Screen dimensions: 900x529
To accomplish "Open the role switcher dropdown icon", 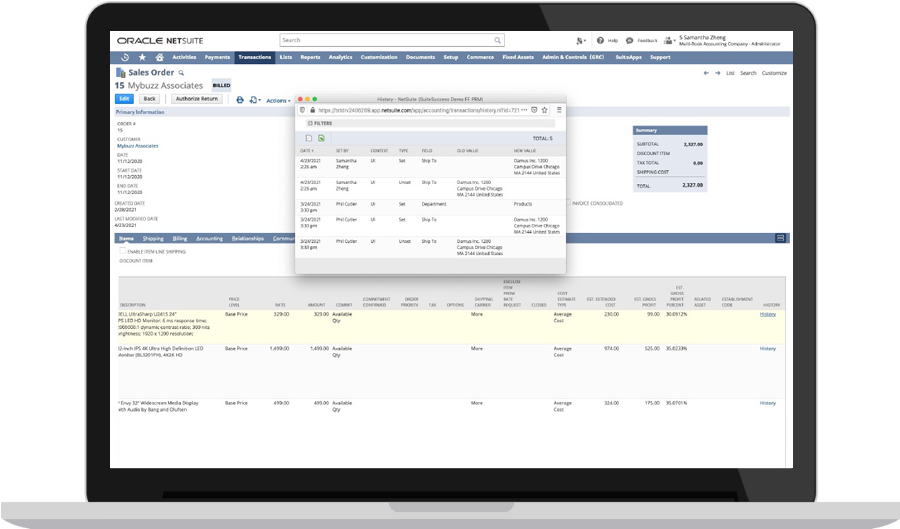I will pyautogui.click(x=669, y=41).
